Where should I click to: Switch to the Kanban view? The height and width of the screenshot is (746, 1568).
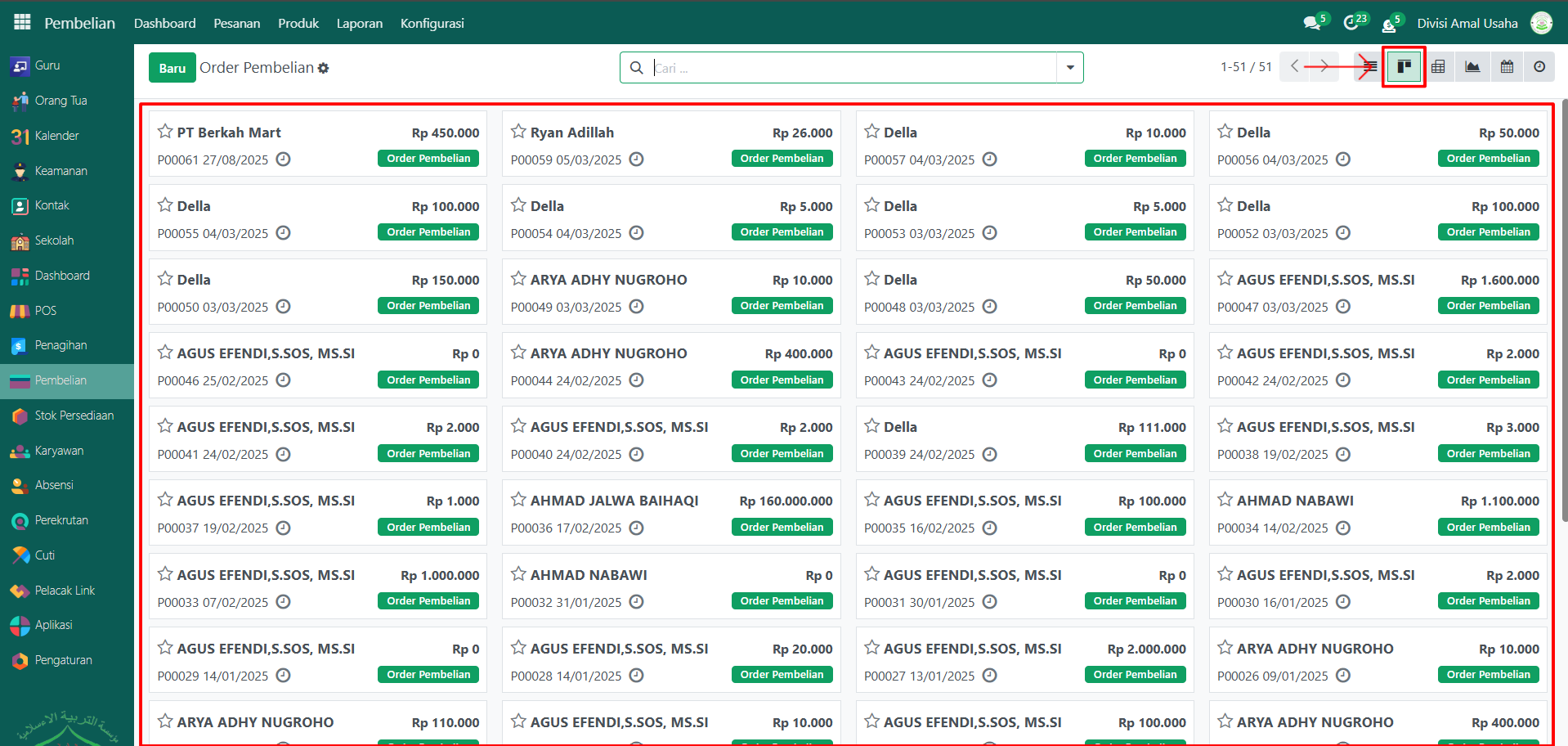pos(1404,67)
